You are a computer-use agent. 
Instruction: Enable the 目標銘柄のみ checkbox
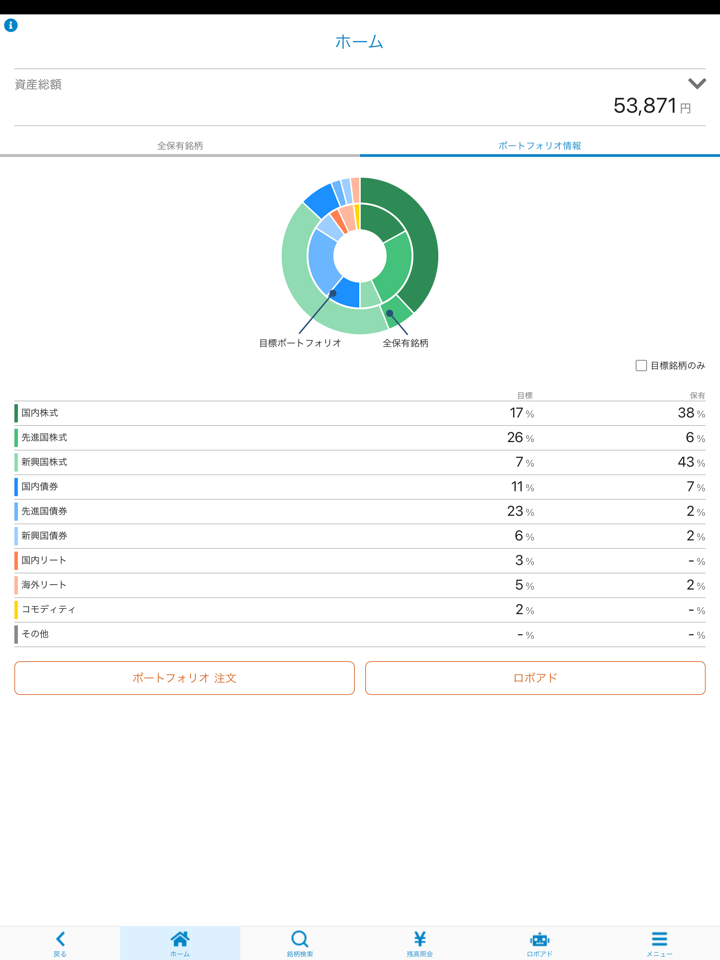pyautogui.click(x=641, y=366)
